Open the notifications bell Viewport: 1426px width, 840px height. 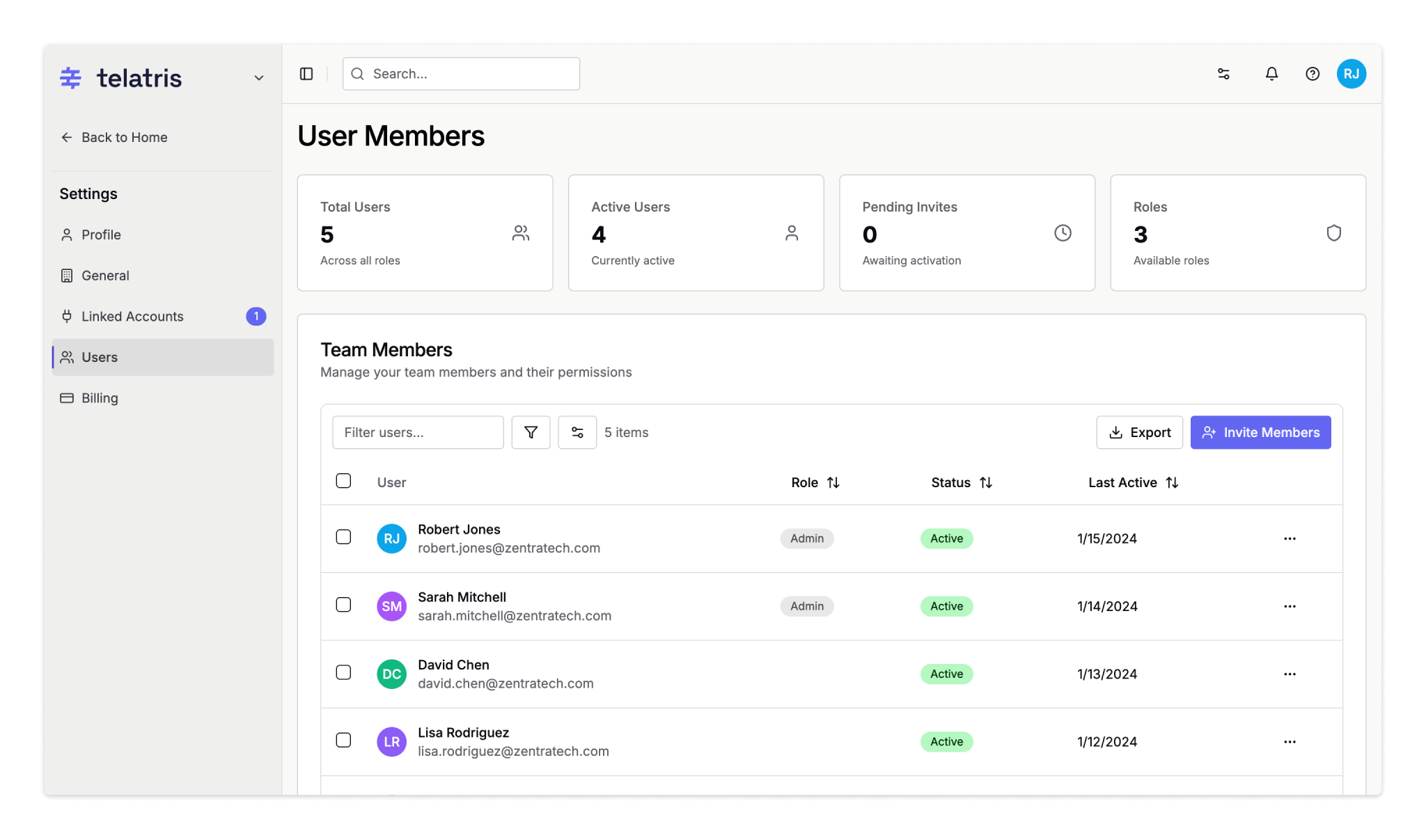point(1271,74)
